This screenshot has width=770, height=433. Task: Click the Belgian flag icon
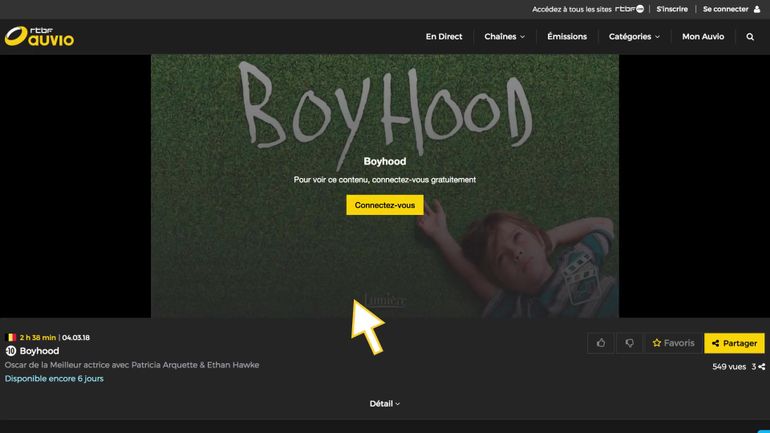(x=12, y=338)
